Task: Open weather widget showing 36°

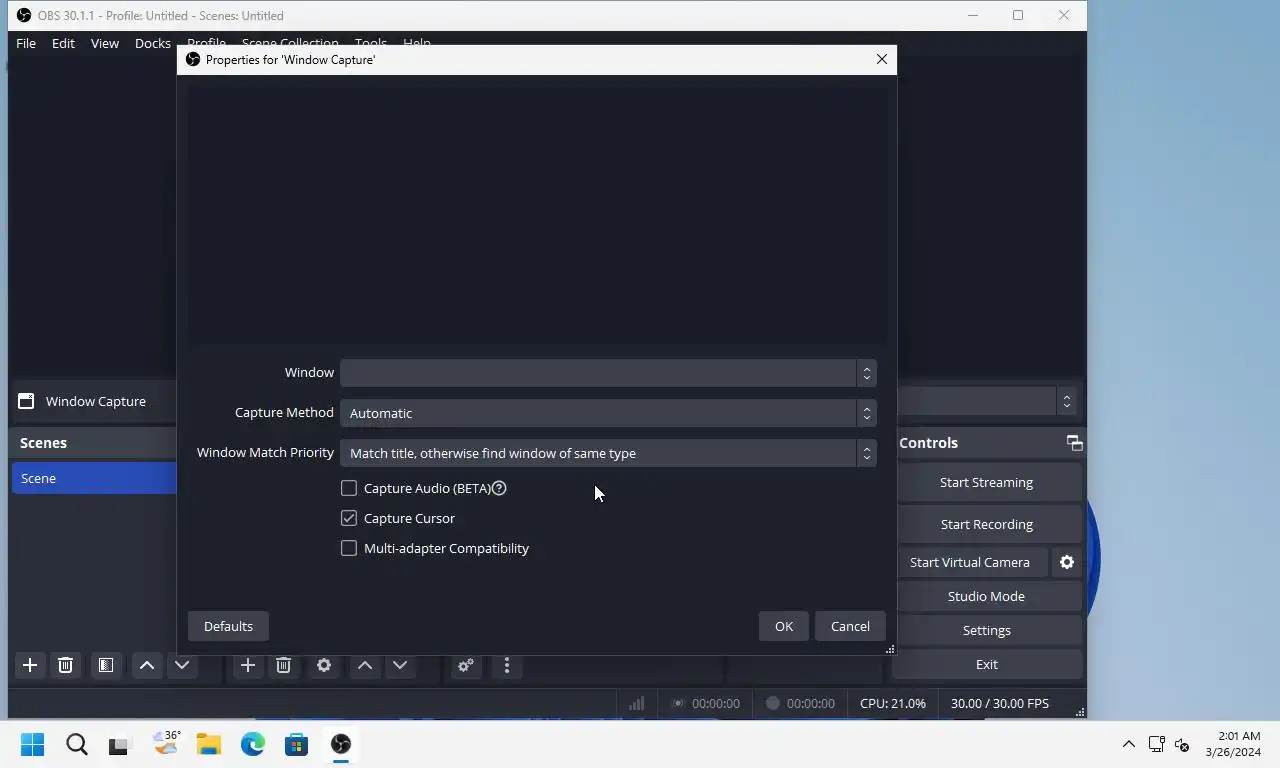Action: (165, 743)
